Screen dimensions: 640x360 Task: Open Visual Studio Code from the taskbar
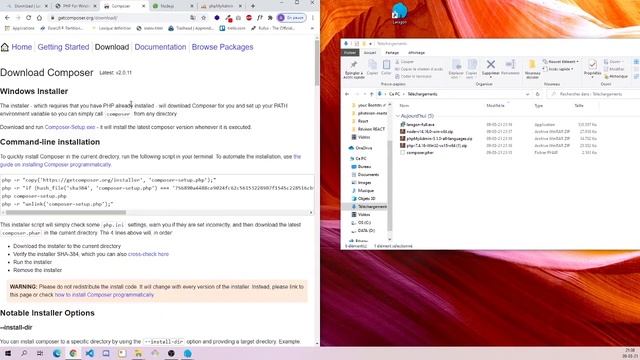click(89, 353)
